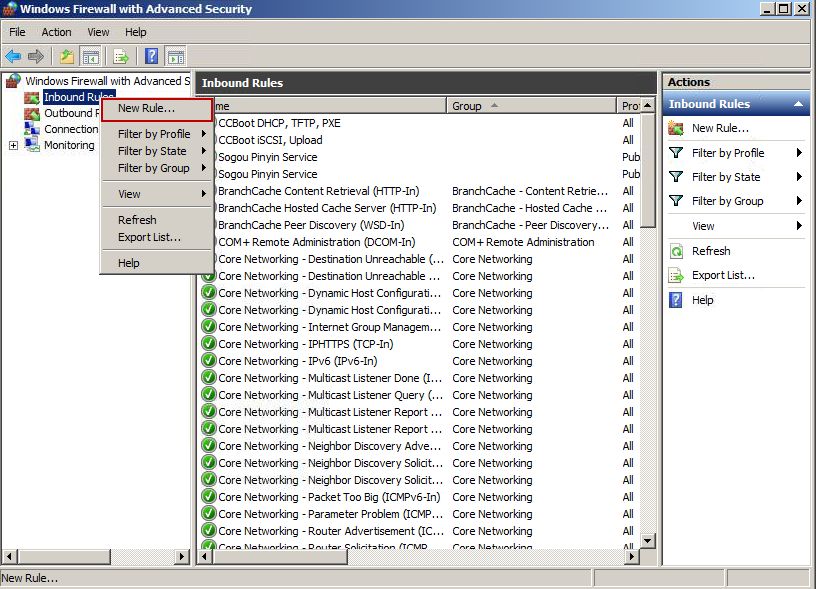Click New Rule icon in Actions pane
Screen dimensions: 816x589
(x=676, y=128)
